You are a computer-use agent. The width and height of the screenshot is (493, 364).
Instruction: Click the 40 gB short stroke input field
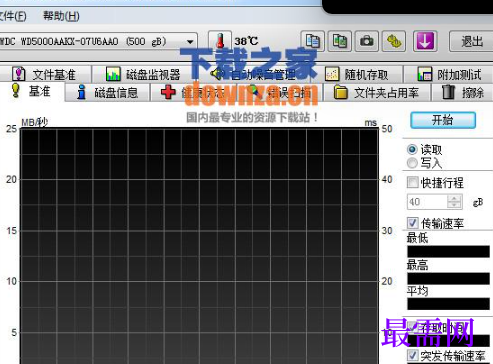(427, 202)
